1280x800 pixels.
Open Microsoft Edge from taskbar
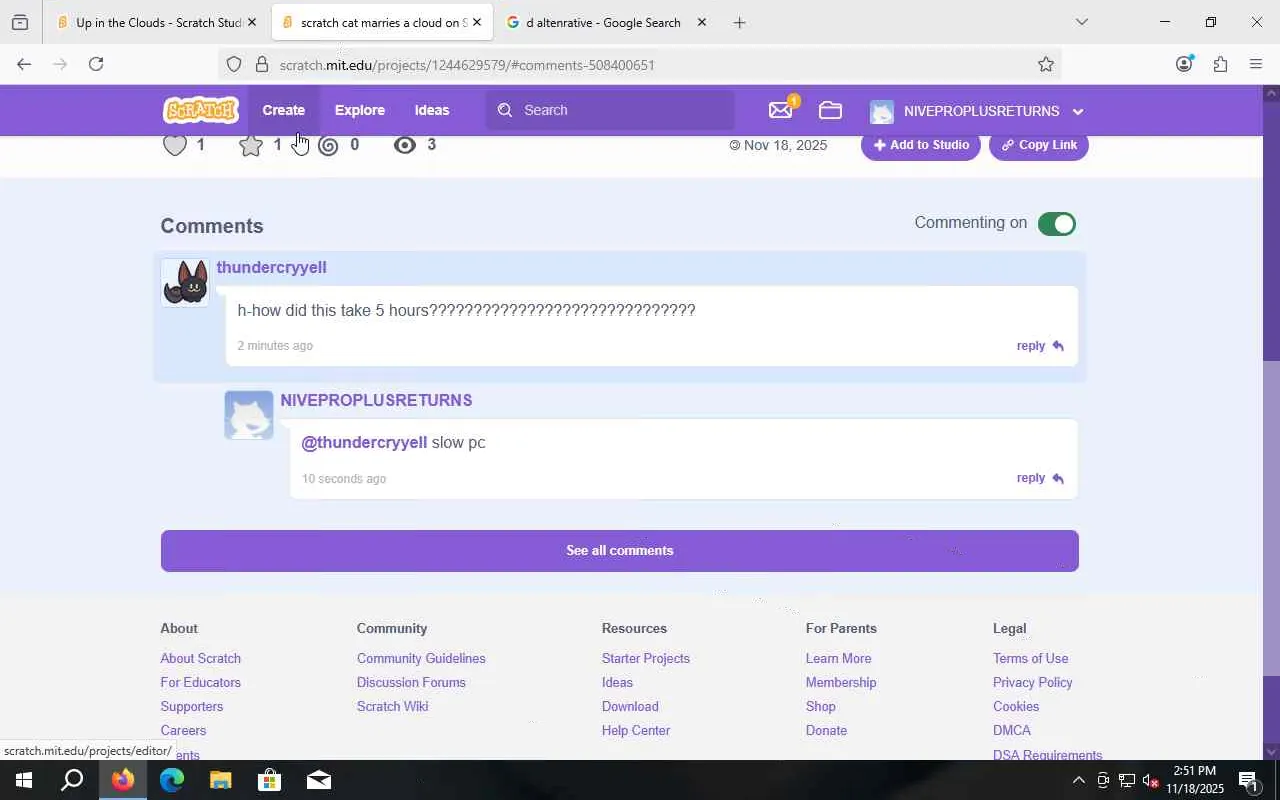pyautogui.click(x=172, y=781)
